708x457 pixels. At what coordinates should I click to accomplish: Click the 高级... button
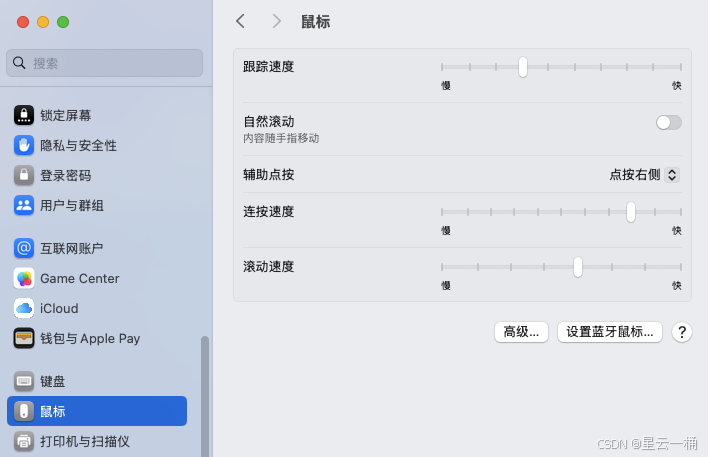(521, 332)
